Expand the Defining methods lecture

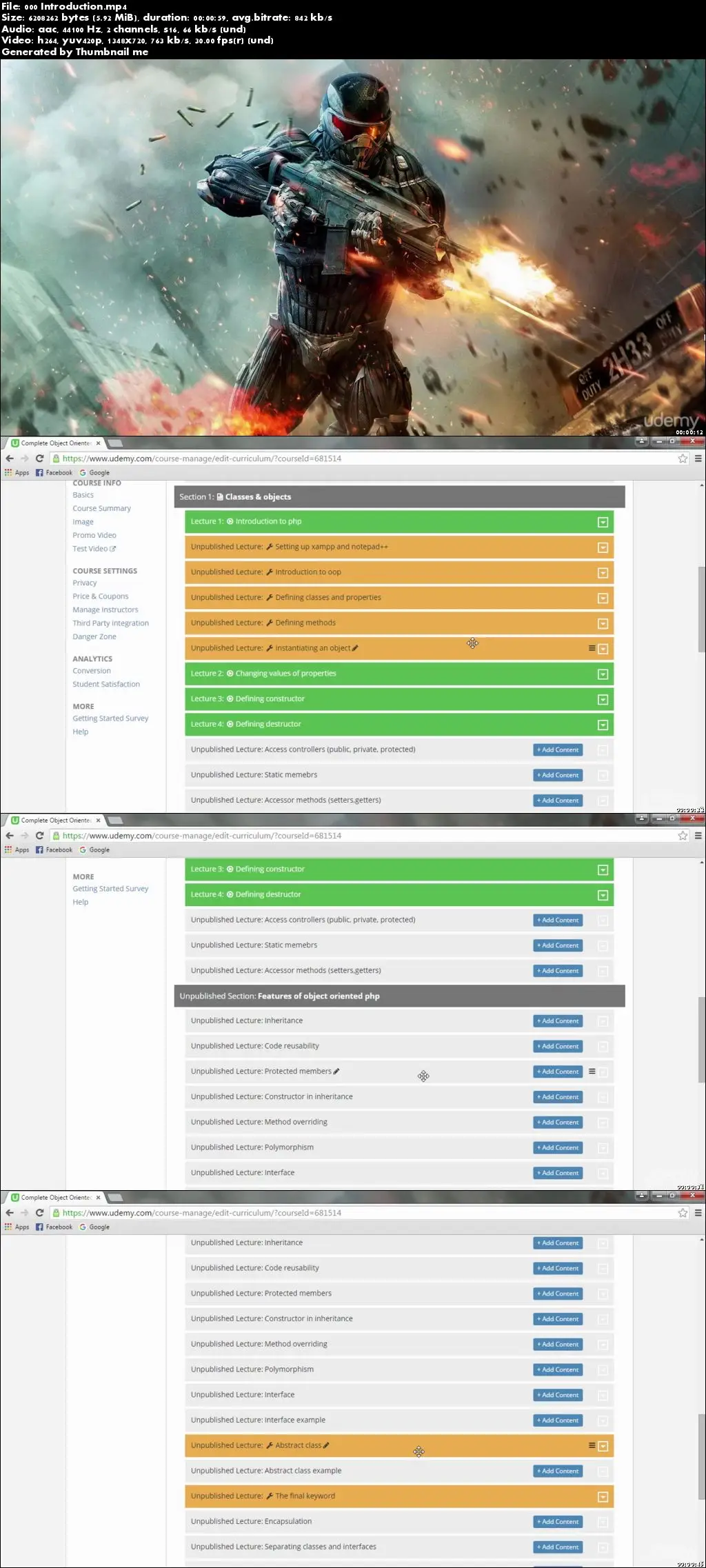[603, 624]
